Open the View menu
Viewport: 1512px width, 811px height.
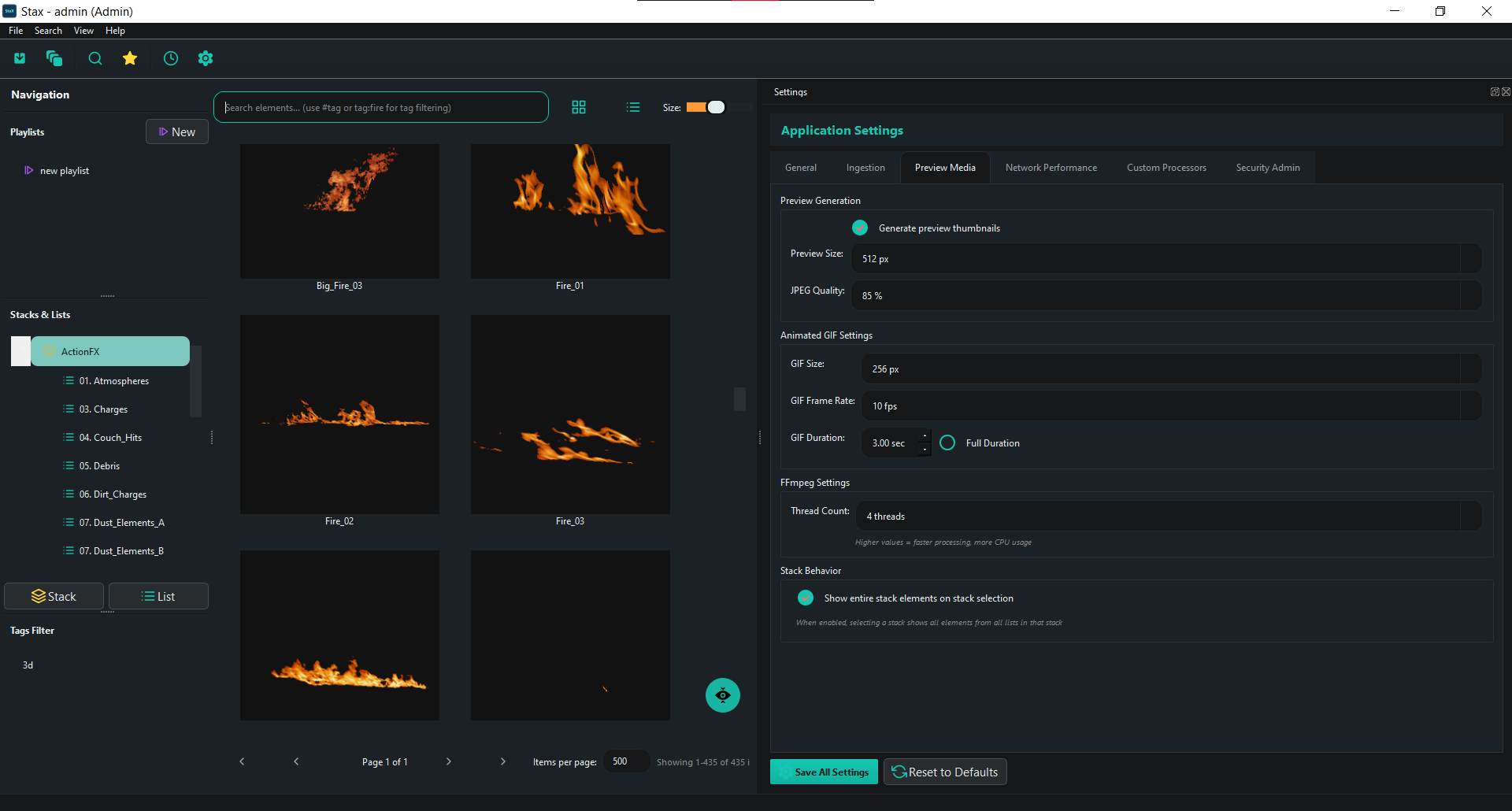pos(83,31)
